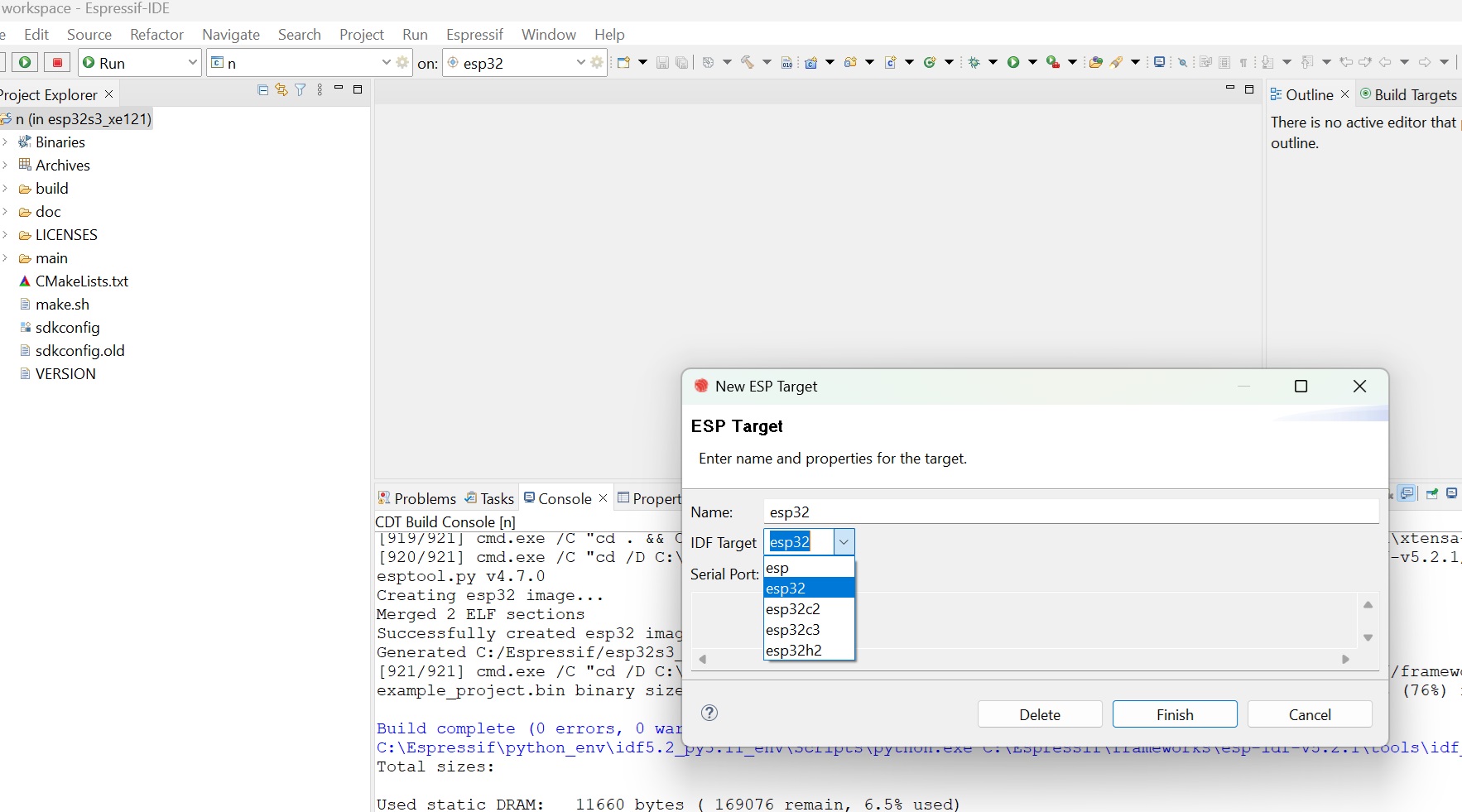Open the Debug icon dropdown arrow
The image size is (1462, 812).
click(993, 62)
